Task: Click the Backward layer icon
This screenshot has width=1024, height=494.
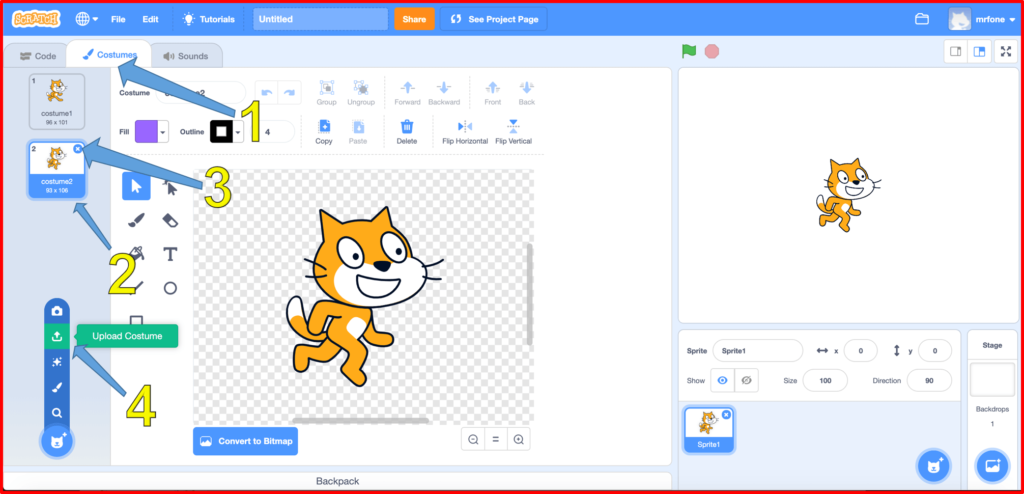Action: click(x=444, y=93)
